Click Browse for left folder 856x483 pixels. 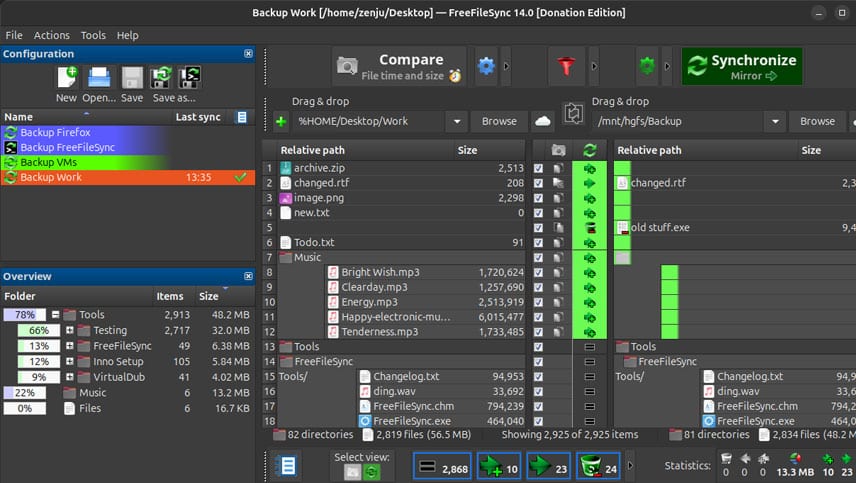[x=499, y=121]
